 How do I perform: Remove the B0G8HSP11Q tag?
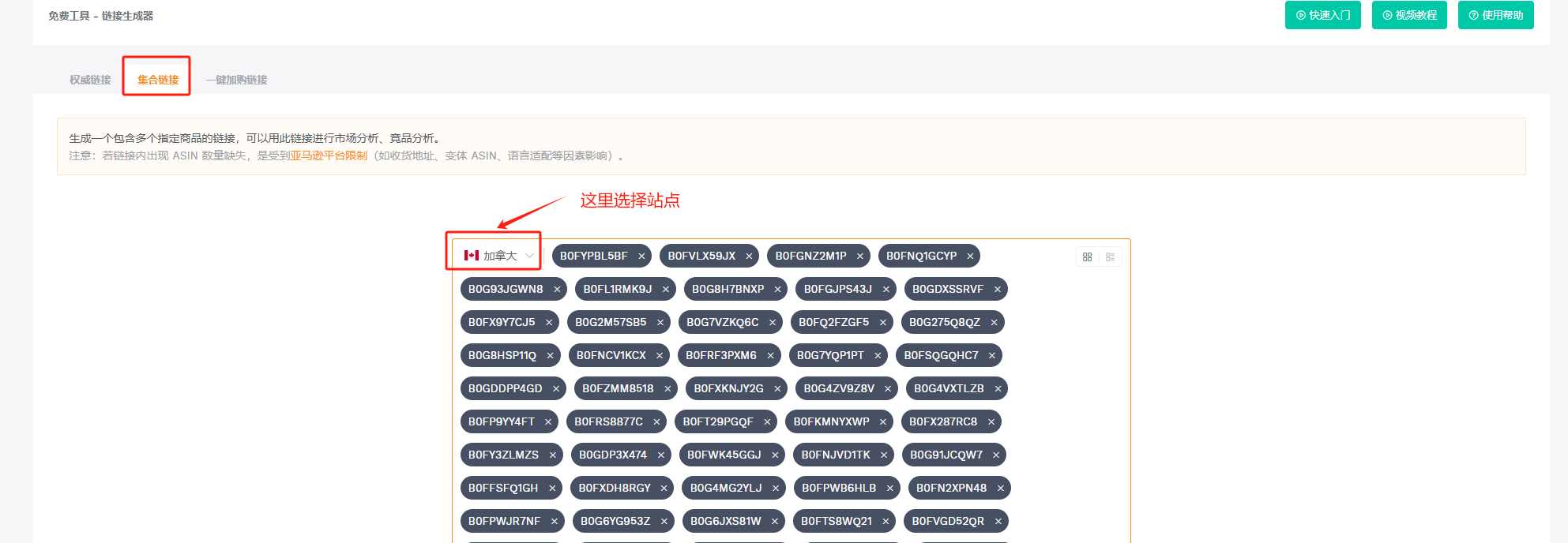[550, 355]
